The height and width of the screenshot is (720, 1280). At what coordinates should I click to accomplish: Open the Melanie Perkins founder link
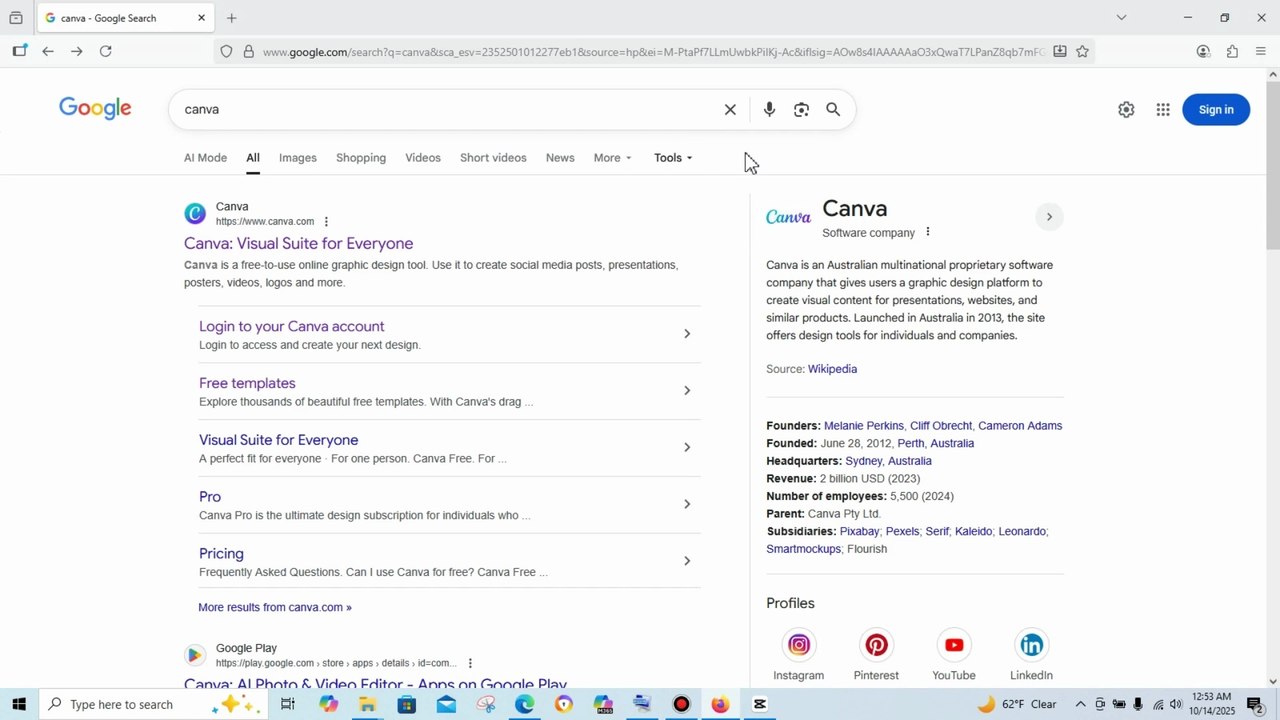(x=864, y=426)
